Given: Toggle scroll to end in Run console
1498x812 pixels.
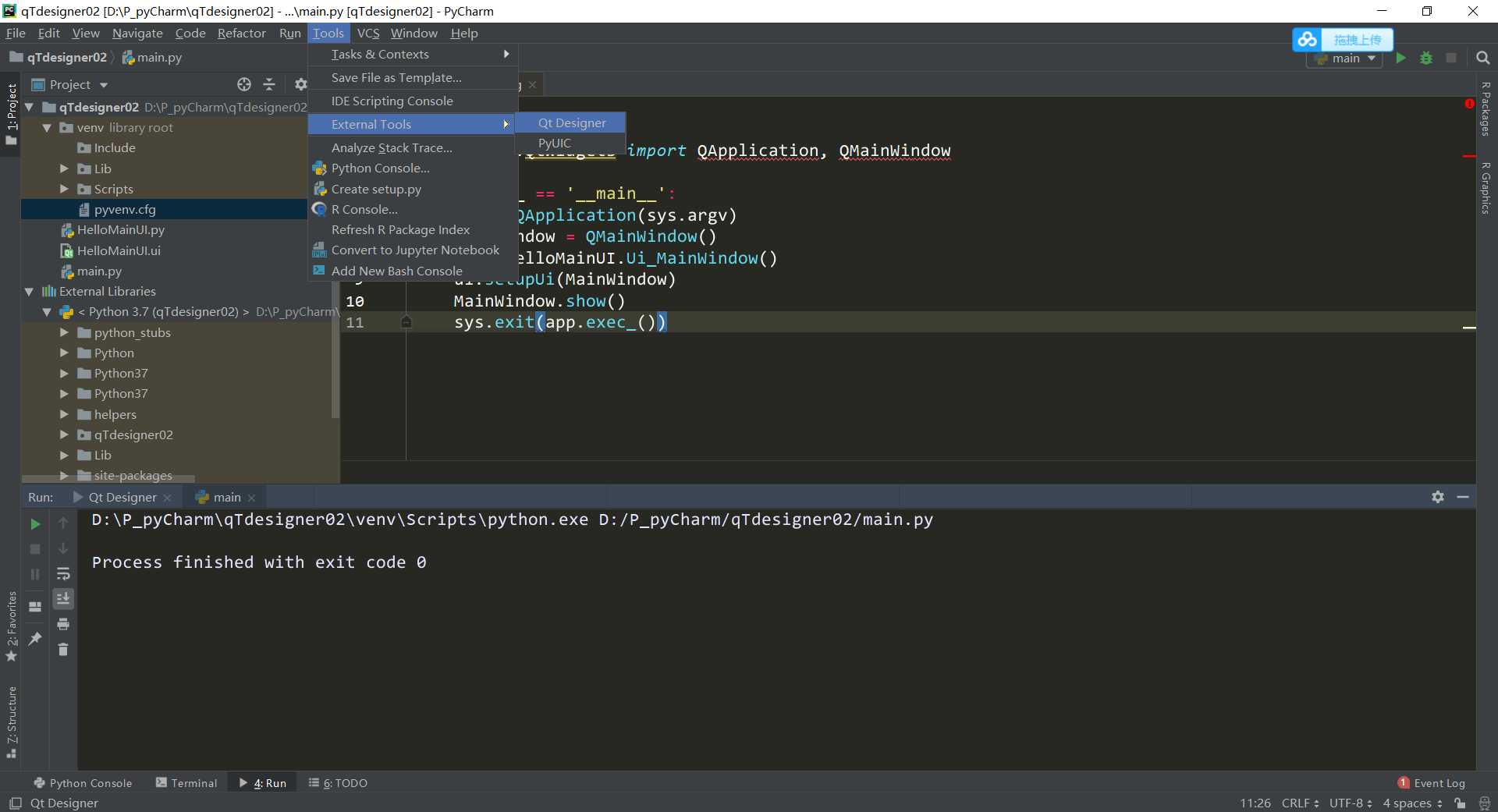Looking at the screenshot, I should (x=63, y=598).
